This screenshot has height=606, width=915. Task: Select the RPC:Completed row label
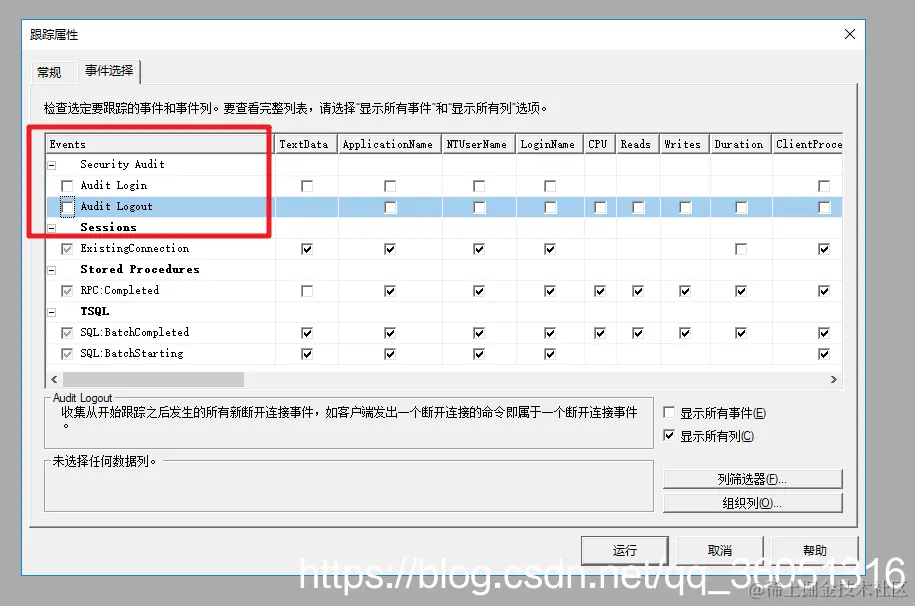tap(120, 290)
